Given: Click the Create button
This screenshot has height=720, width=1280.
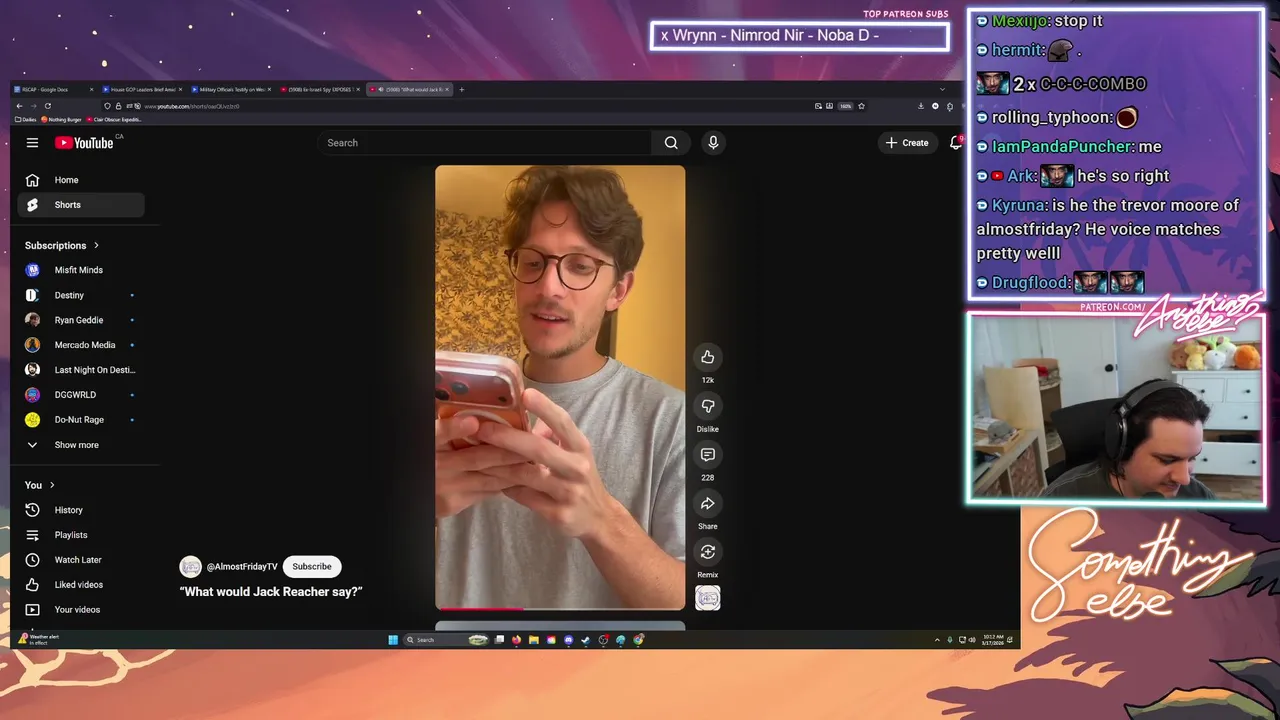Looking at the screenshot, I should point(907,143).
